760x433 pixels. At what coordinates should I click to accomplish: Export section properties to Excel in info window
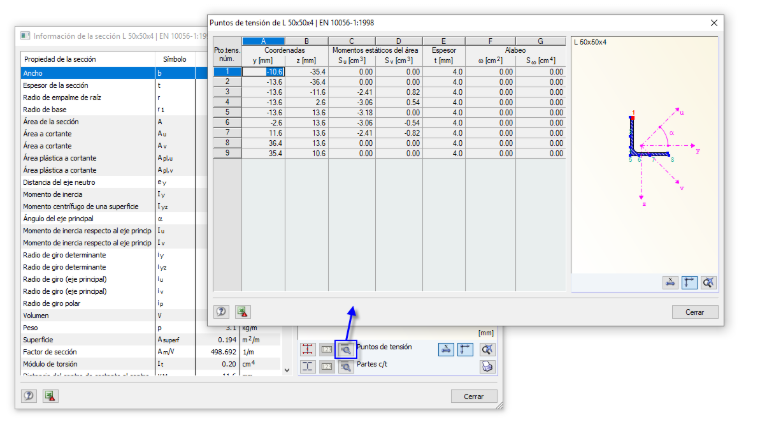[x=50, y=396]
